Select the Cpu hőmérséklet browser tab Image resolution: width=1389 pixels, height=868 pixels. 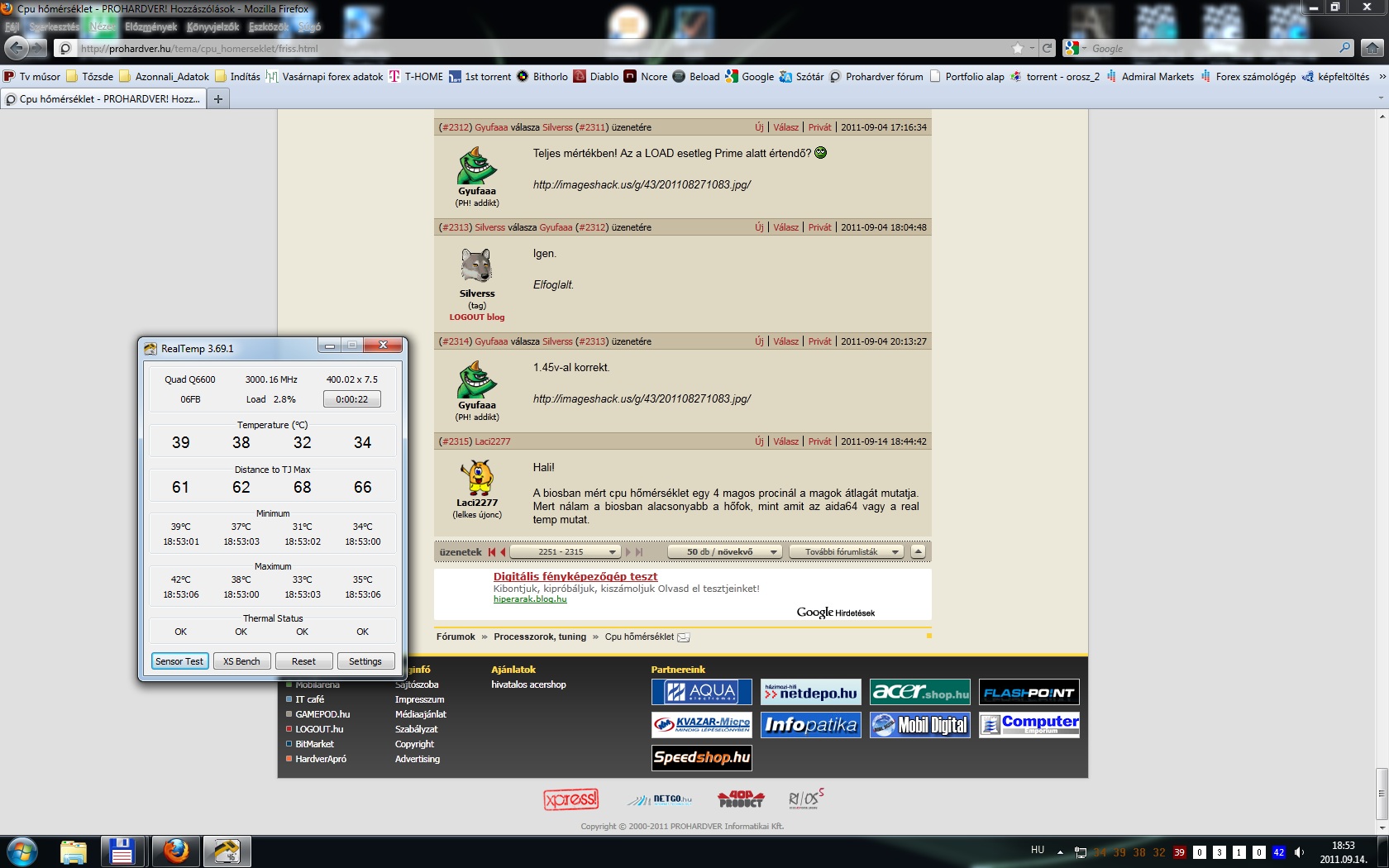(103, 99)
